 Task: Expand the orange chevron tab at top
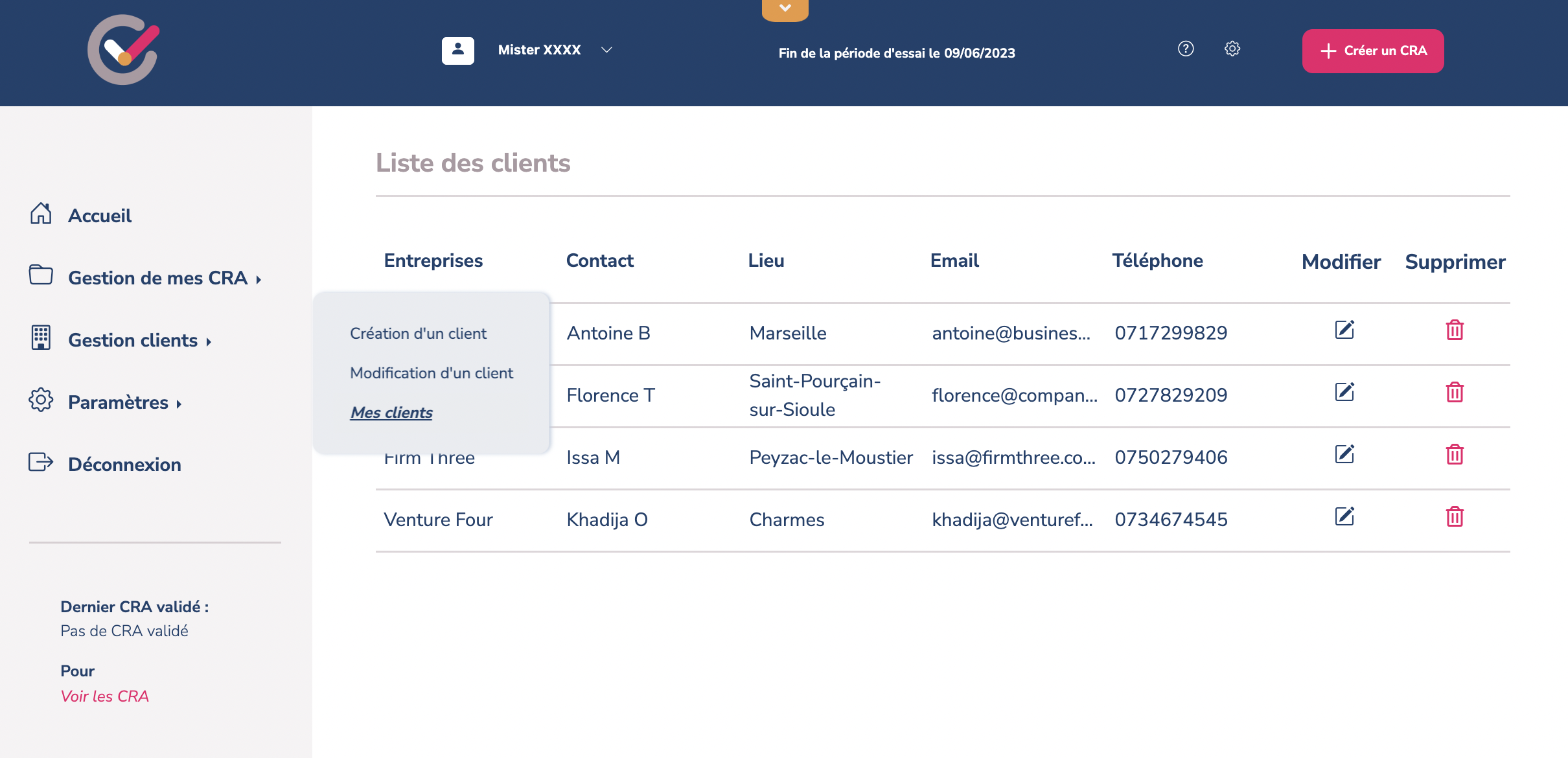(x=785, y=9)
